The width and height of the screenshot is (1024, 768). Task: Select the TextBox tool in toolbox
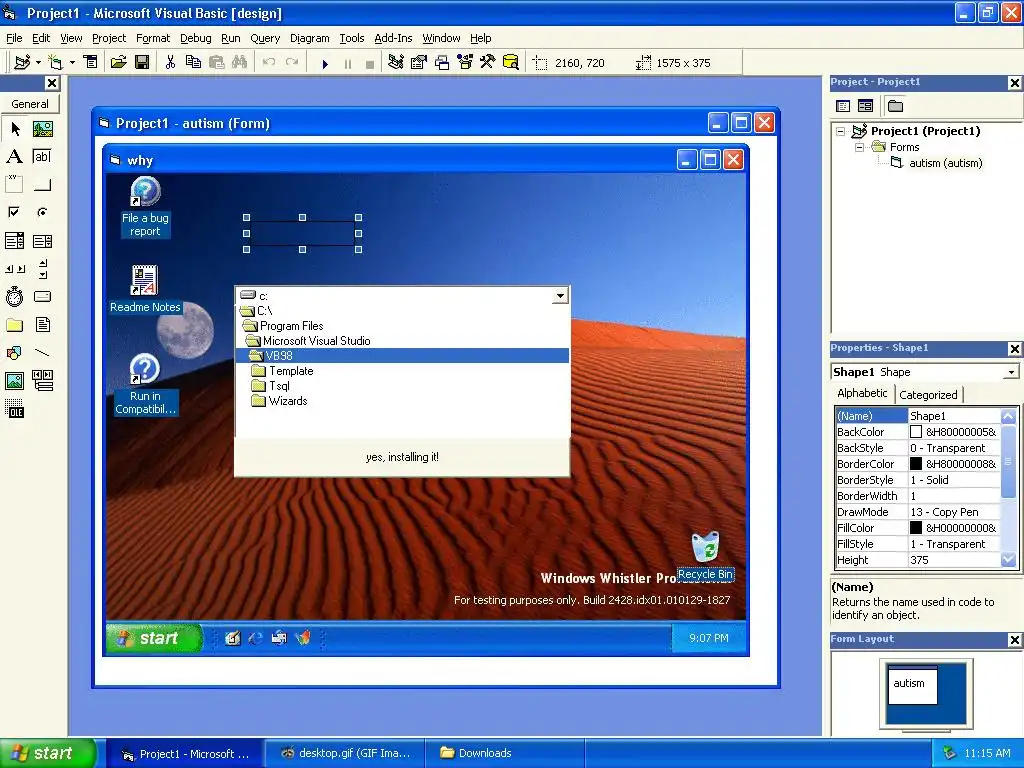click(42, 157)
